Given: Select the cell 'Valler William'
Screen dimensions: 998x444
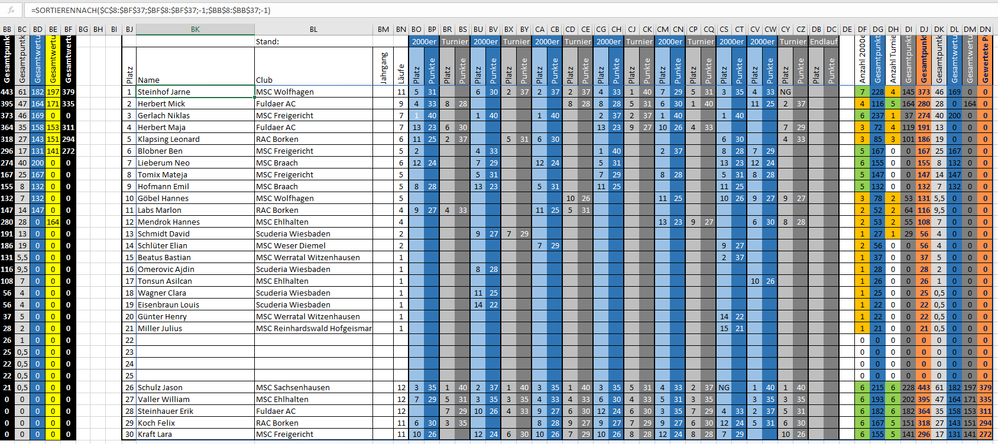Looking at the screenshot, I should tap(195, 399).
